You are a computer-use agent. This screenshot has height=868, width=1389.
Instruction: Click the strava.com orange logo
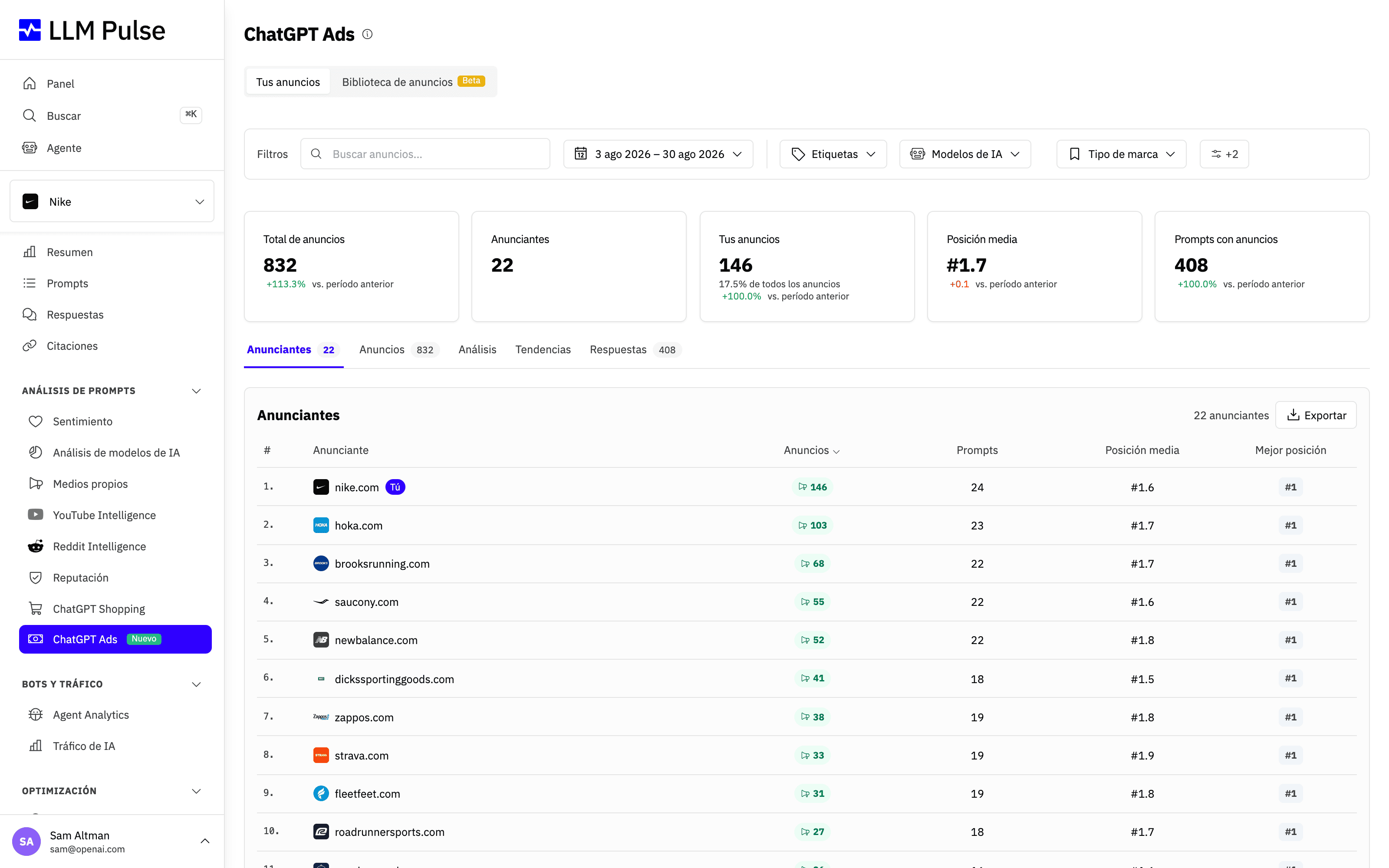coord(321,755)
